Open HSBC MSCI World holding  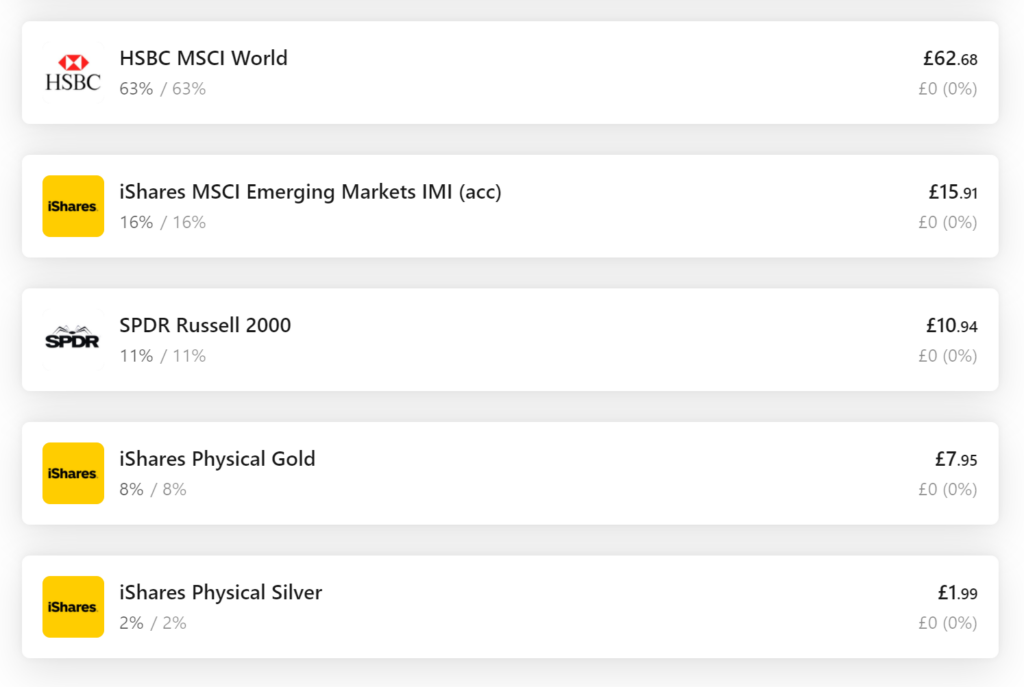click(510, 72)
